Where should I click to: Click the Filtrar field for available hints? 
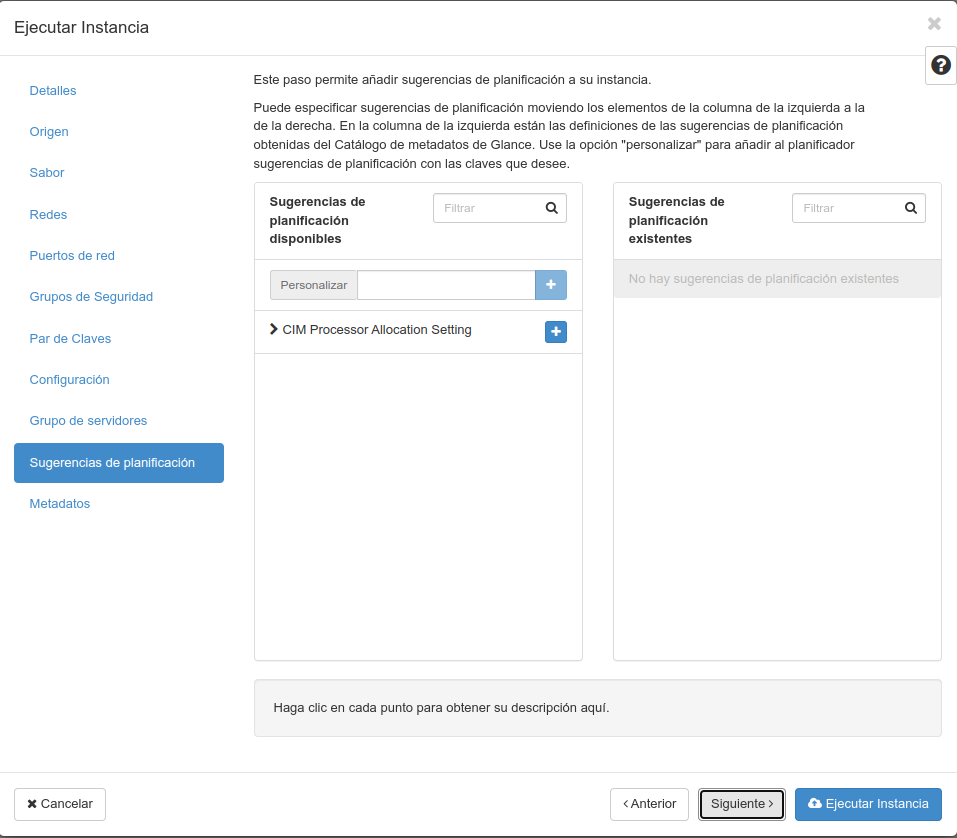pyautogui.click(x=490, y=208)
